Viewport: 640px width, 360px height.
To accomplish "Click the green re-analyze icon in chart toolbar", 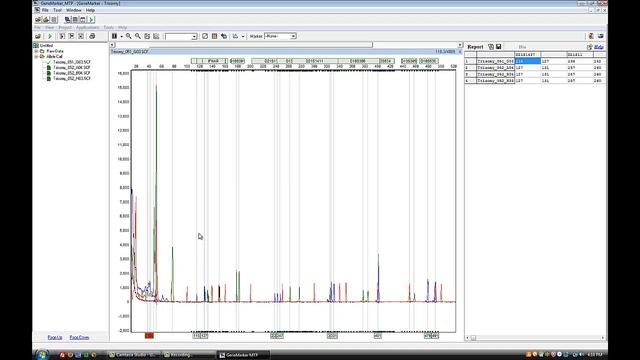I will tap(224, 36).
